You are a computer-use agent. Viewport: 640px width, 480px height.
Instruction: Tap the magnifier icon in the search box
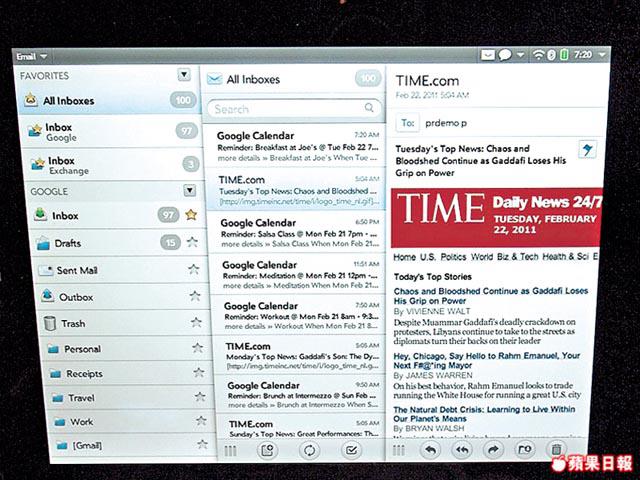tap(369, 107)
